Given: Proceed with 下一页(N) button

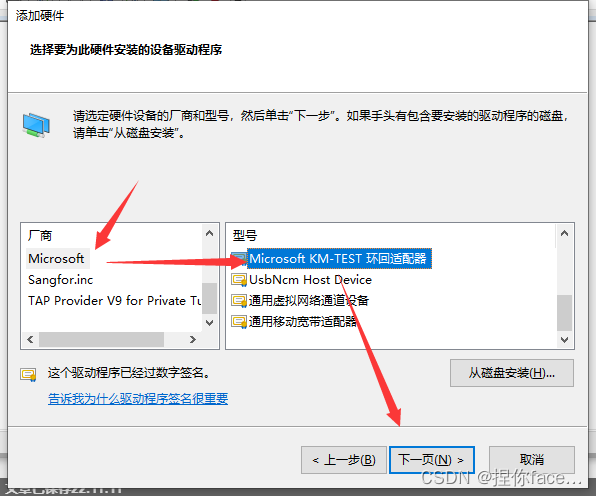Looking at the screenshot, I should point(432,460).
